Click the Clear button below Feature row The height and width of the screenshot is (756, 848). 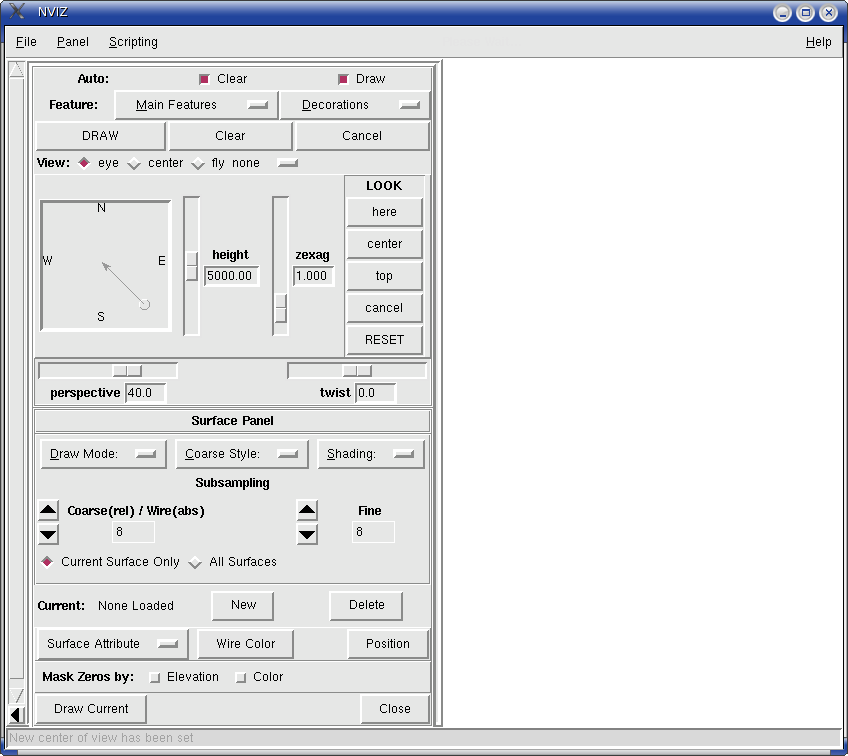coord(230,136)
